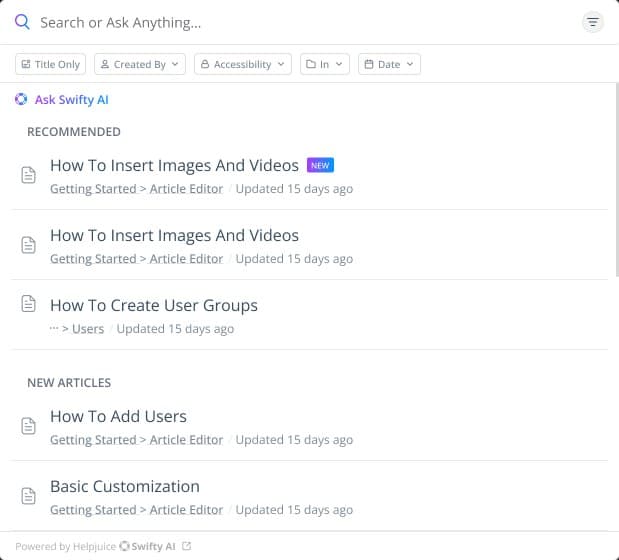Expand the Date filter dropdown
This screenshot has height=560, width=619.
pyautogui.click(x=389, y=64)
